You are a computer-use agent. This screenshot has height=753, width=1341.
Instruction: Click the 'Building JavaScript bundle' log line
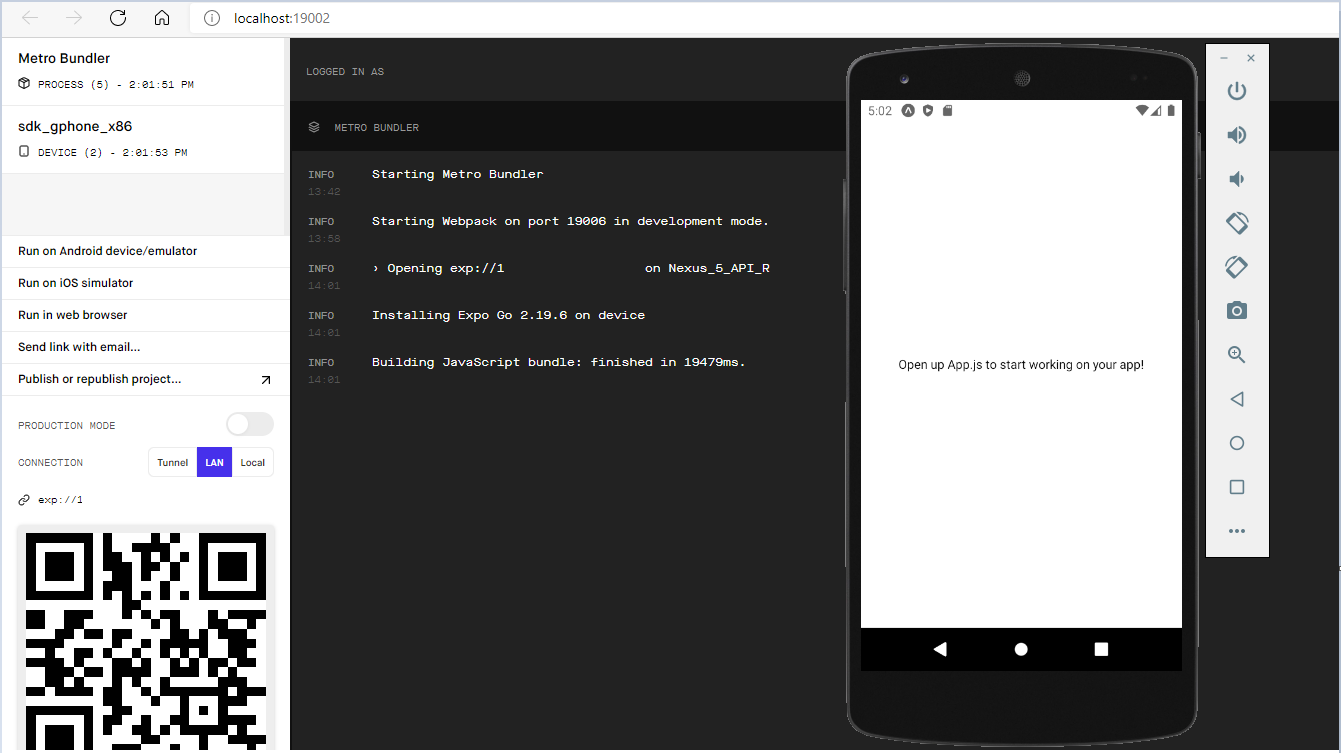[559, 362]
